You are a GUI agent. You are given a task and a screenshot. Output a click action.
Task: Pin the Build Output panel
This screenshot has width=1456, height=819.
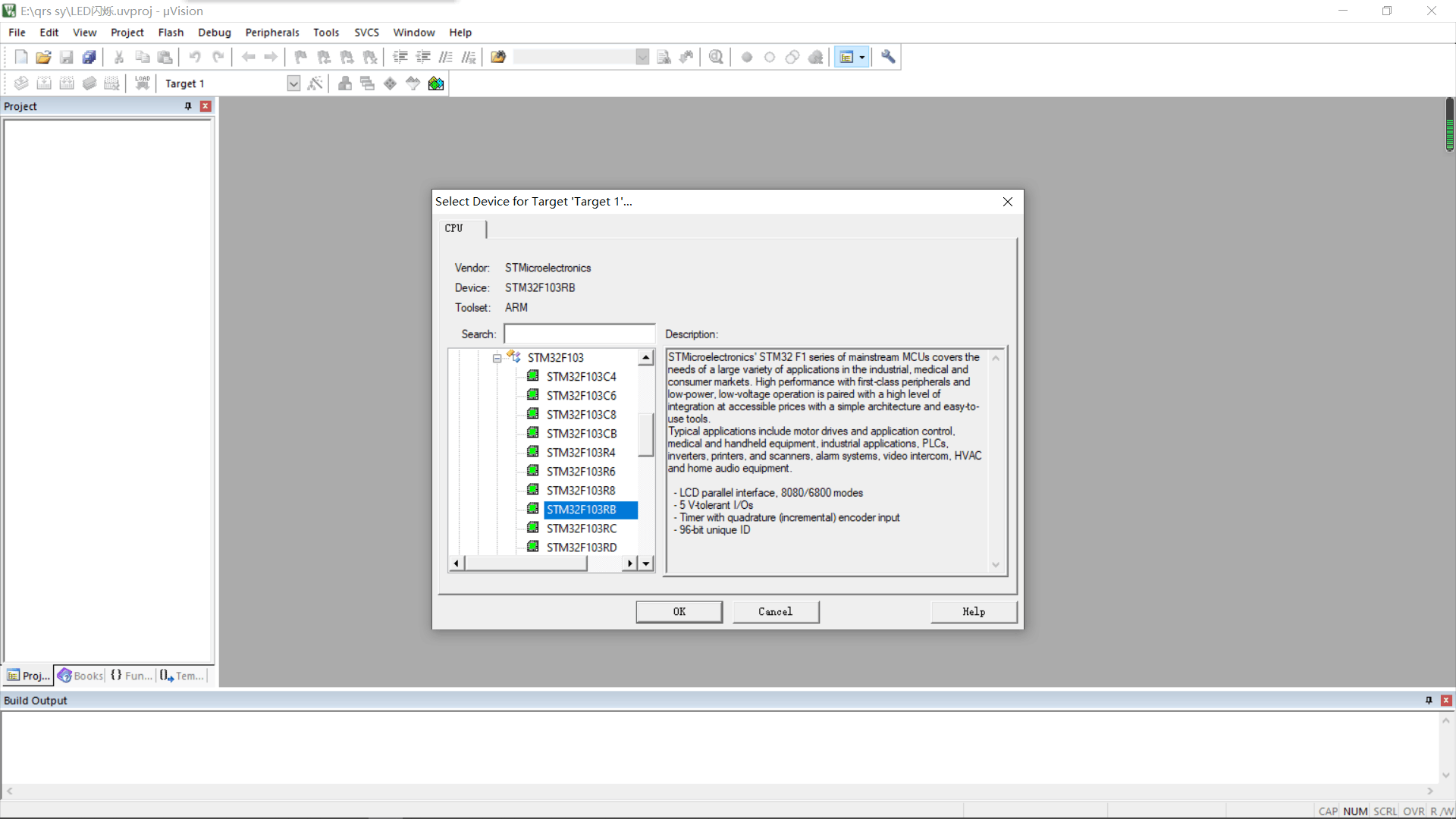1429,701
